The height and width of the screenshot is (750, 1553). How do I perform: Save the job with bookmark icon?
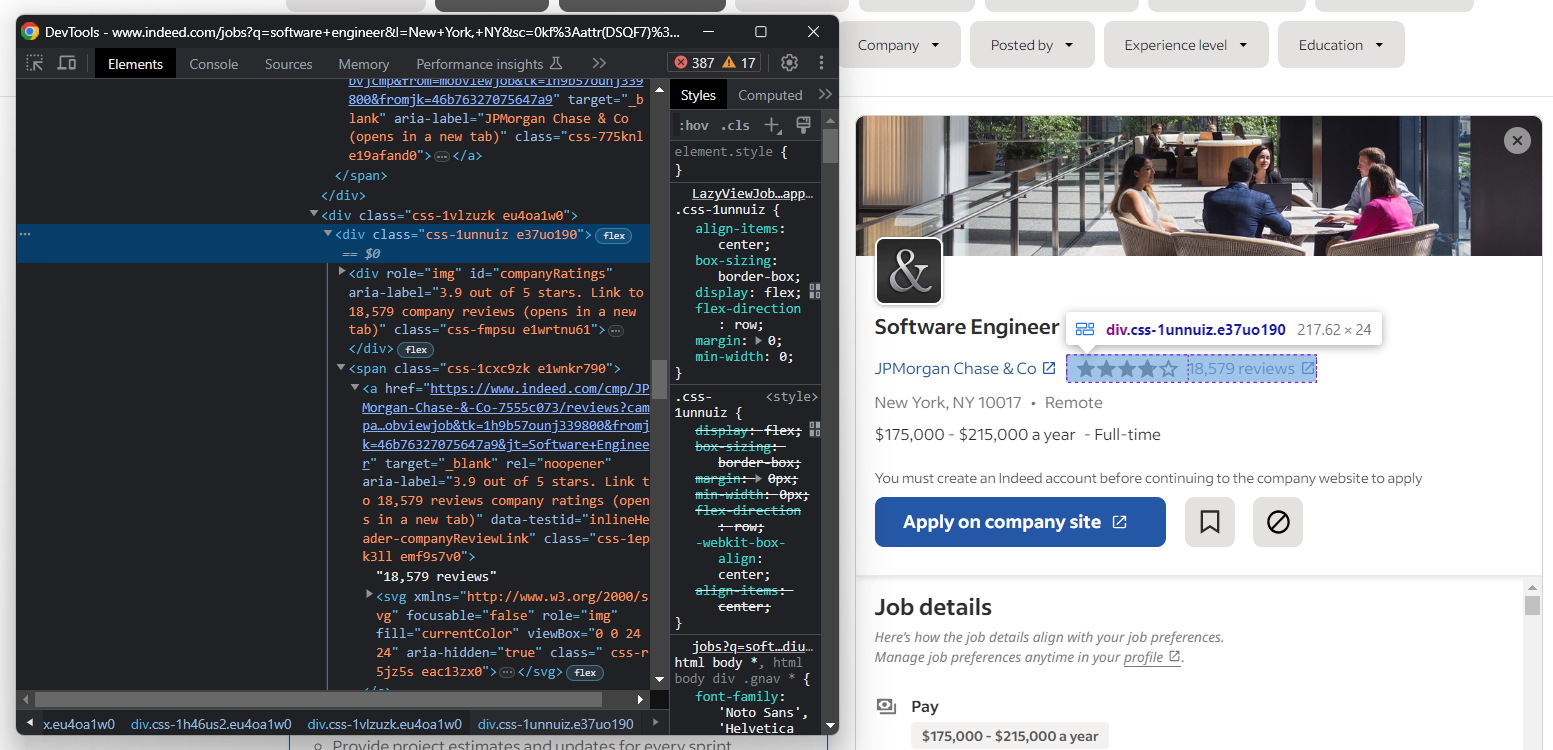(1209, 522)
